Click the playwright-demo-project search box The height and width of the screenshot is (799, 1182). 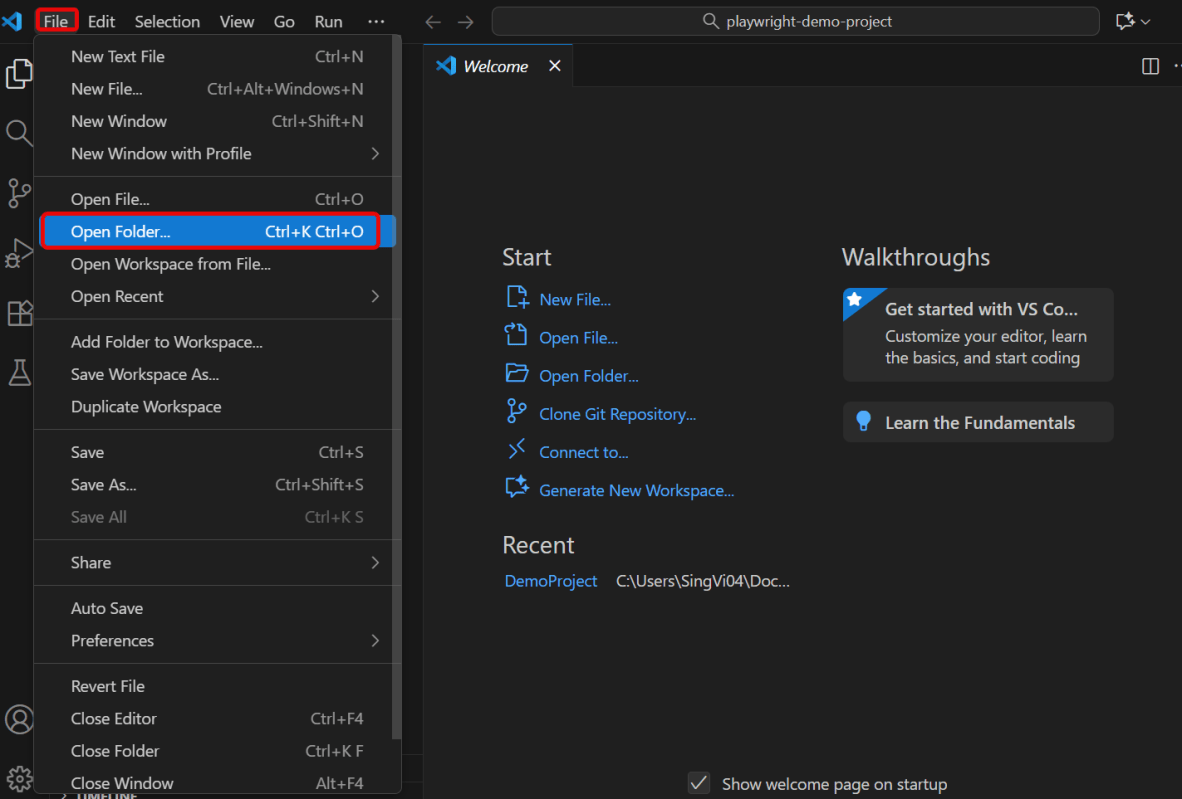[x=796, y=21]
